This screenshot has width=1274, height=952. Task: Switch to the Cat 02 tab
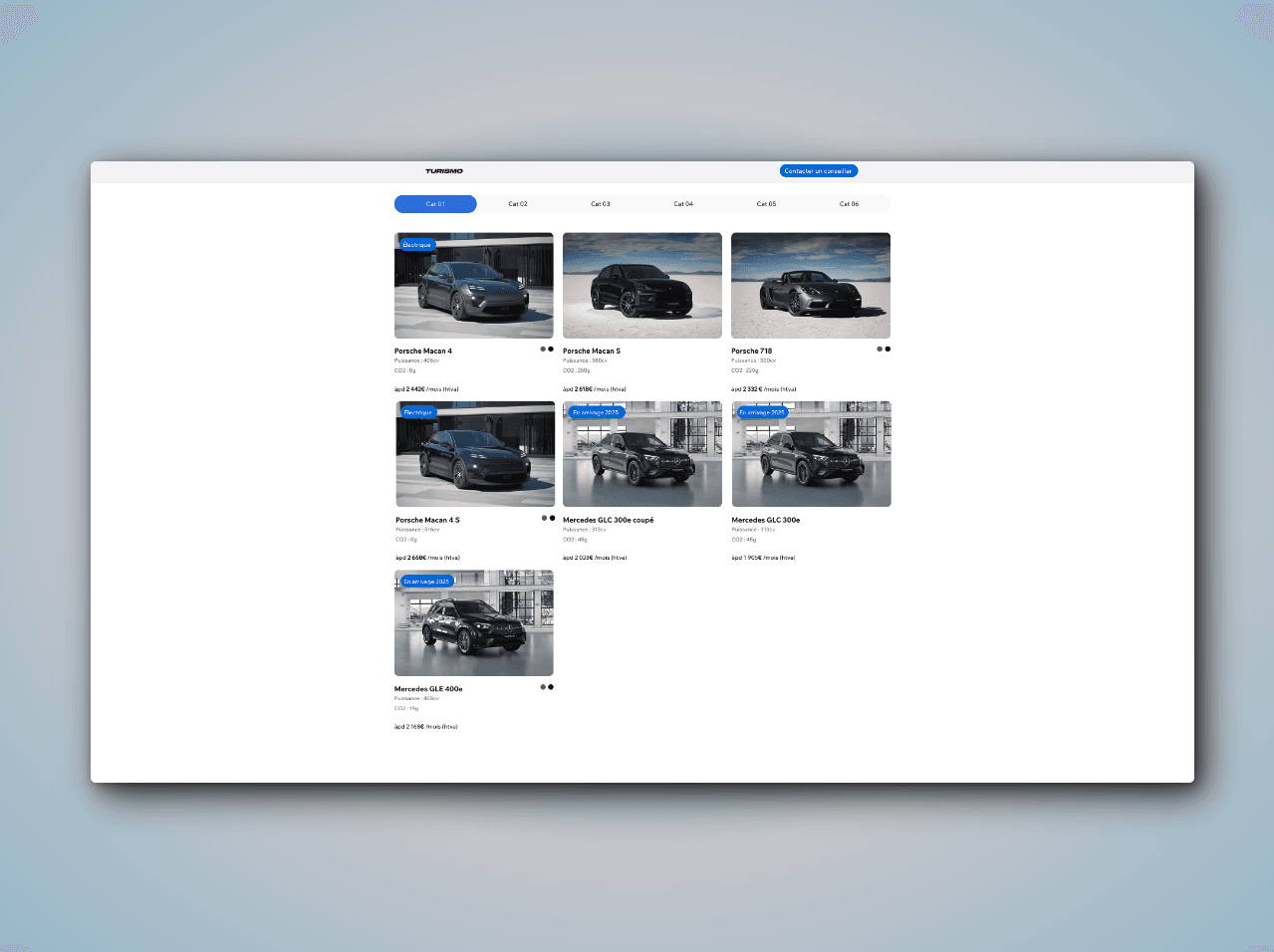[x=518, y=204]
